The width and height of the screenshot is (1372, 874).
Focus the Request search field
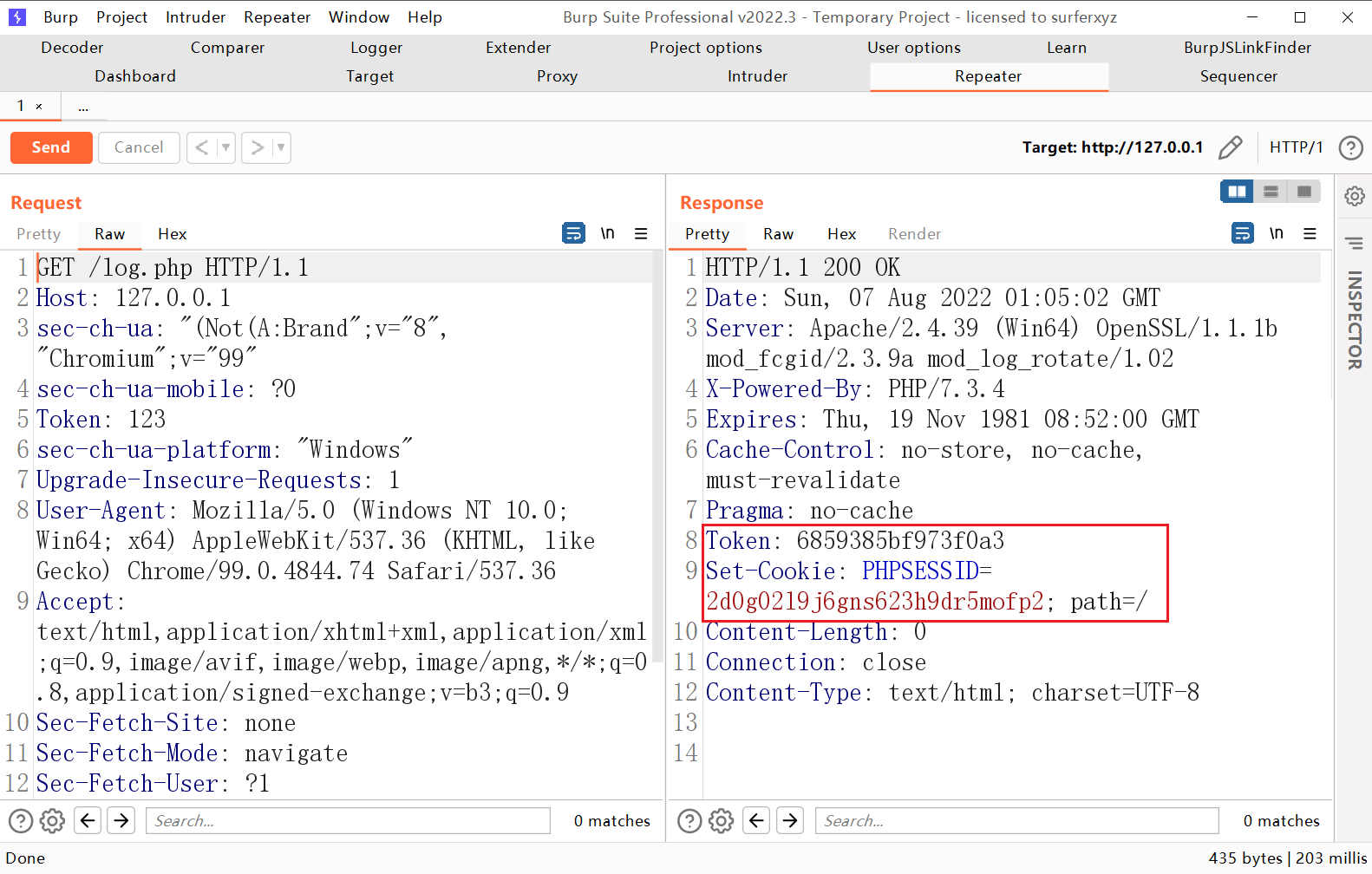(348, 820)
